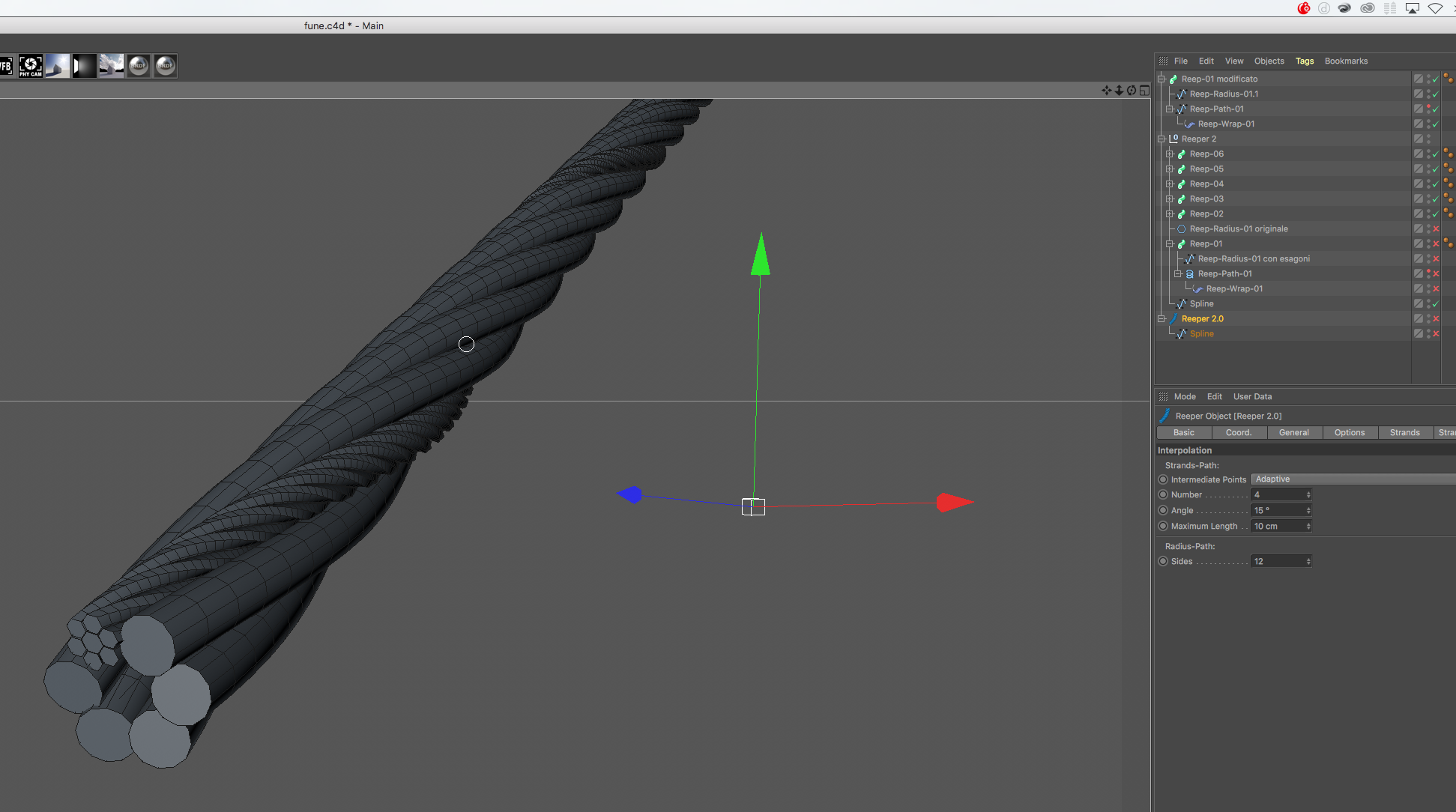The height and width of the screenshot is (812, 1456).
Task: Click the phong tag on Reep-06
Action: point(1448,154)
